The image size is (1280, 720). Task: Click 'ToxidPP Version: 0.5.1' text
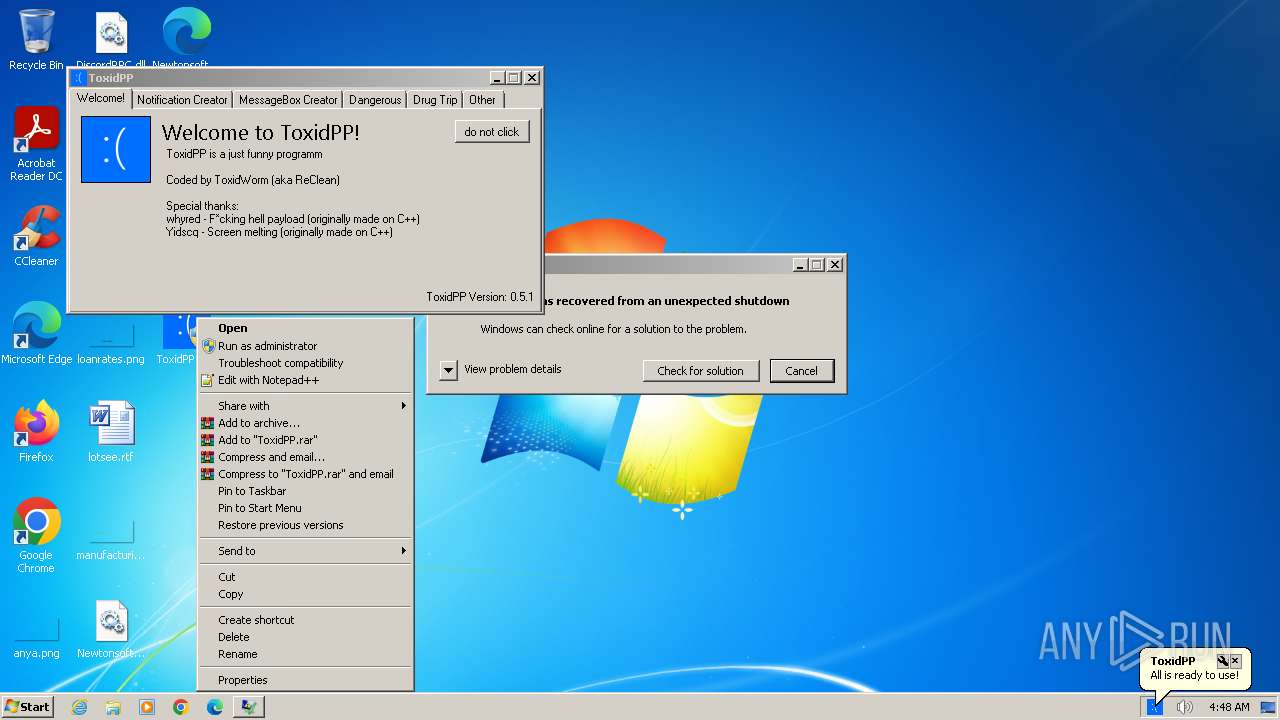point(480,297)
